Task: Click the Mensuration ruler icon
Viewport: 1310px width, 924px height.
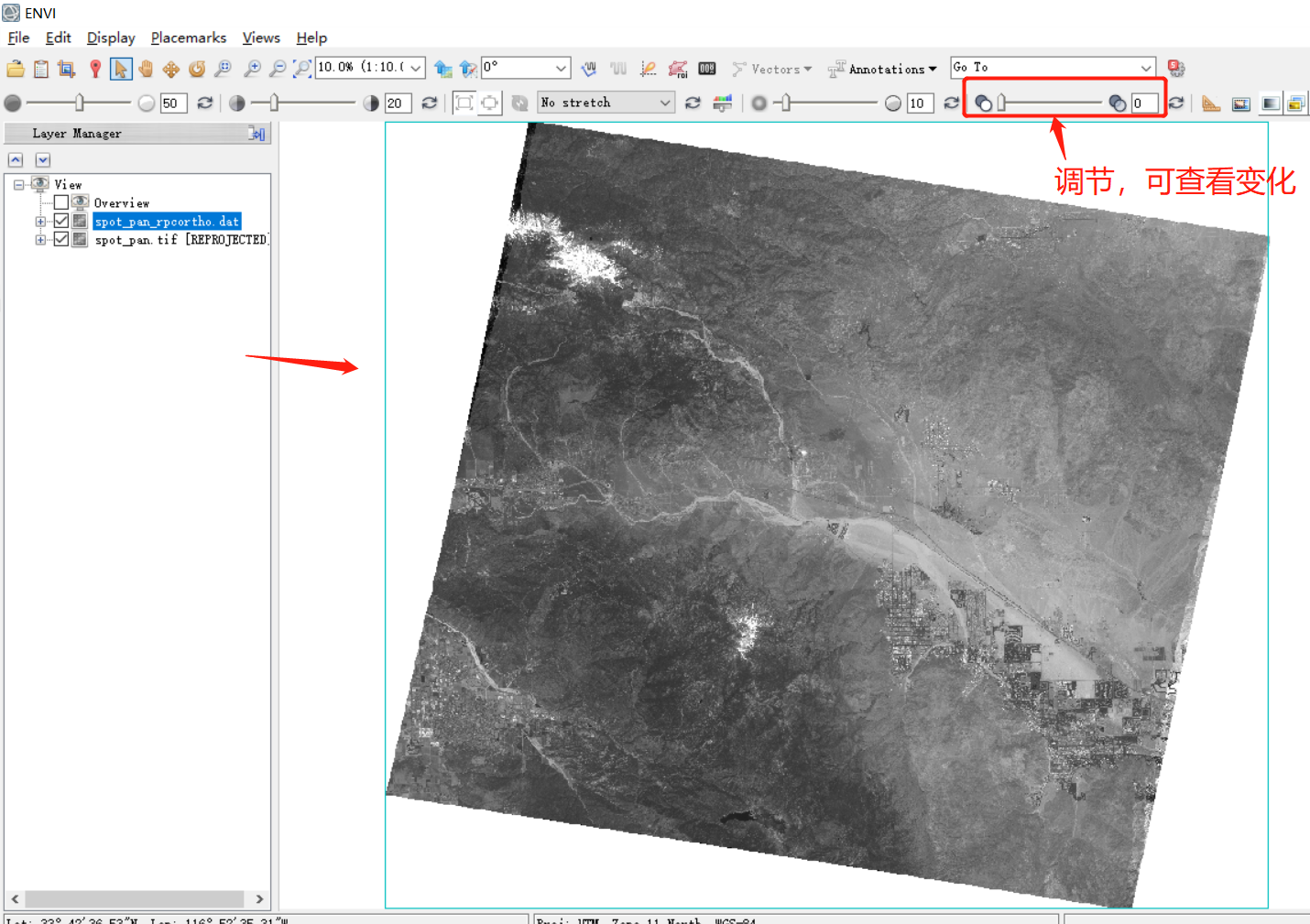Action: (x=1211, y=103)
